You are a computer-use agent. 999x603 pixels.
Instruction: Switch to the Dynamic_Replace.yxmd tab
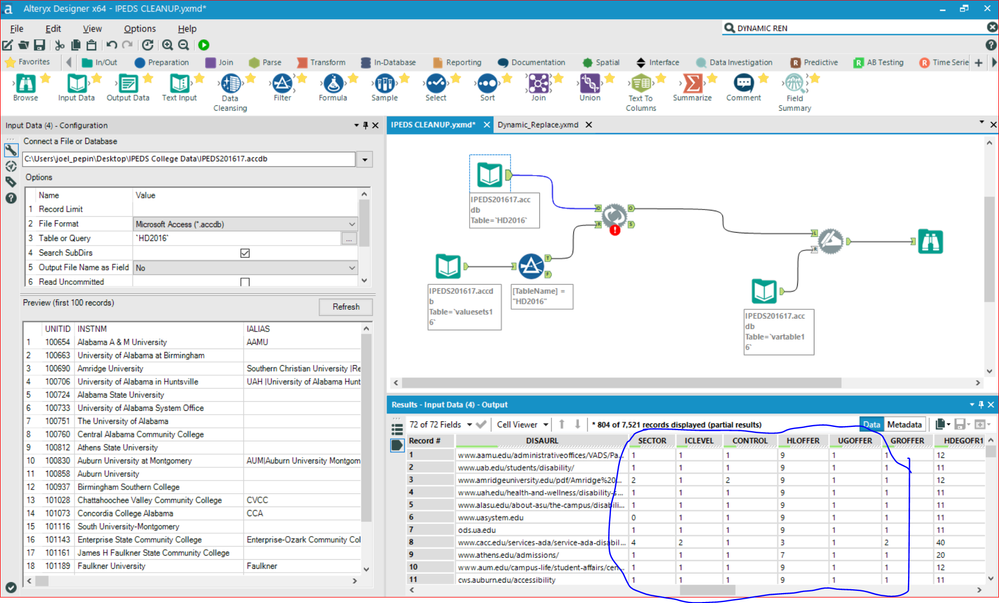click(538, 125)
